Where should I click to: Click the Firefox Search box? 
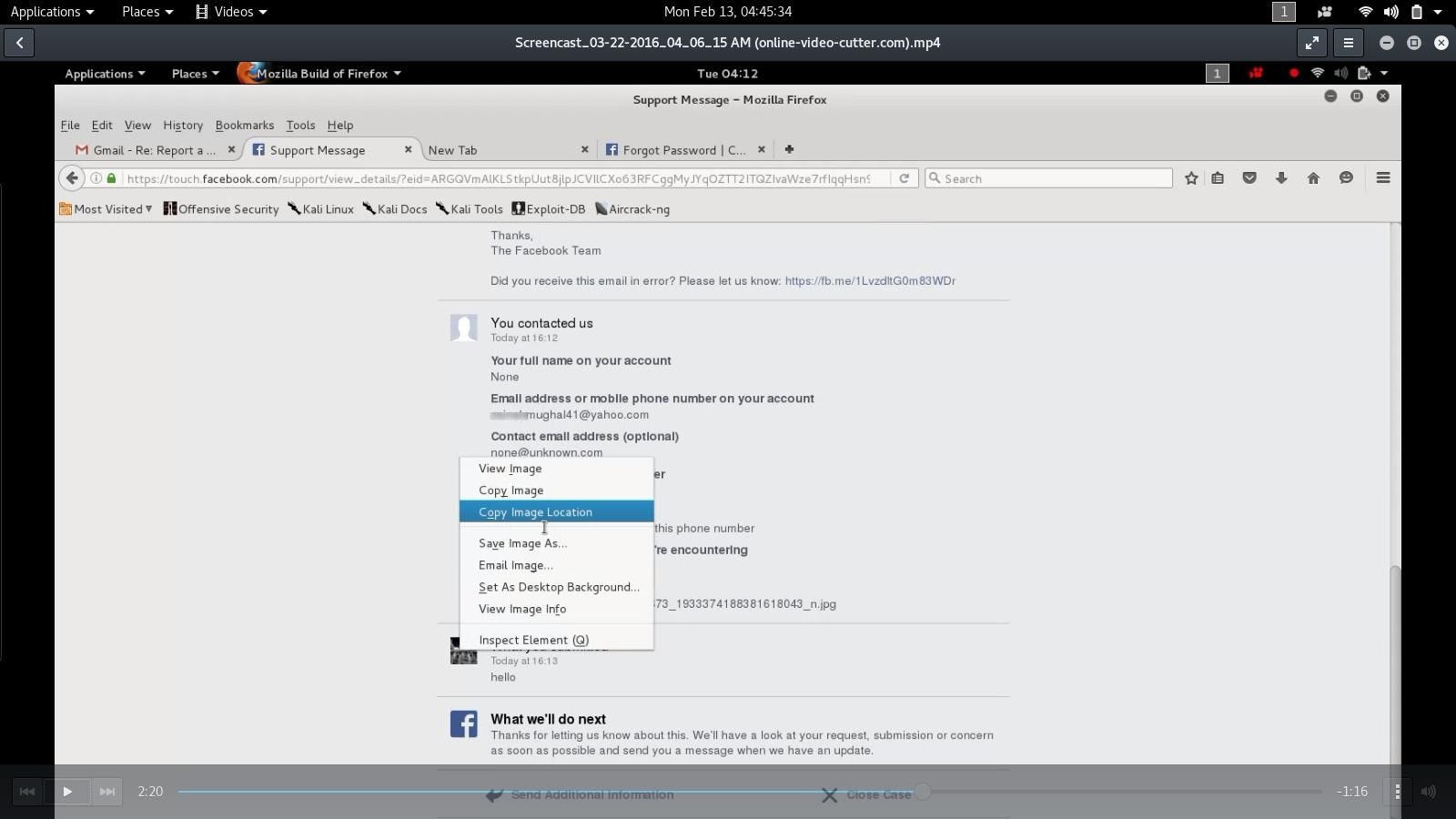(x=1048, y=178)
